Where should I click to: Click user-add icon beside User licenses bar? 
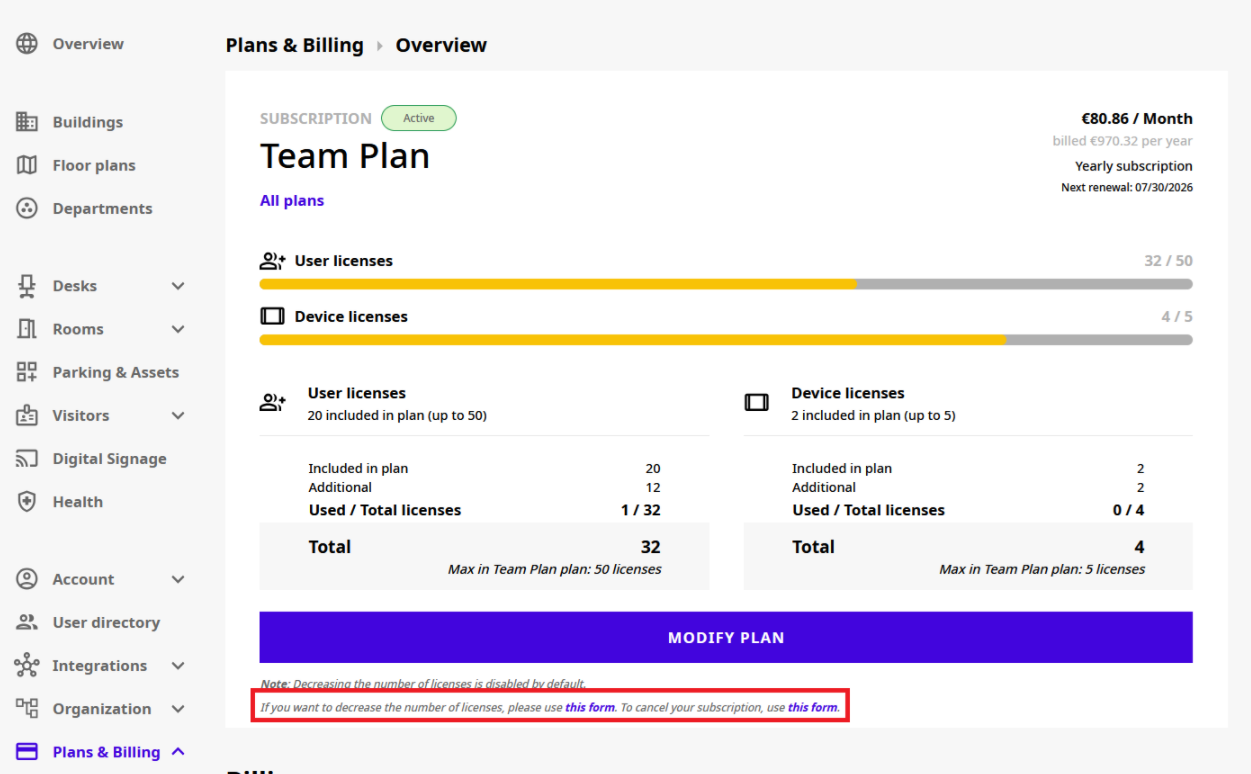pyautogui.click(x=272, y=261)
